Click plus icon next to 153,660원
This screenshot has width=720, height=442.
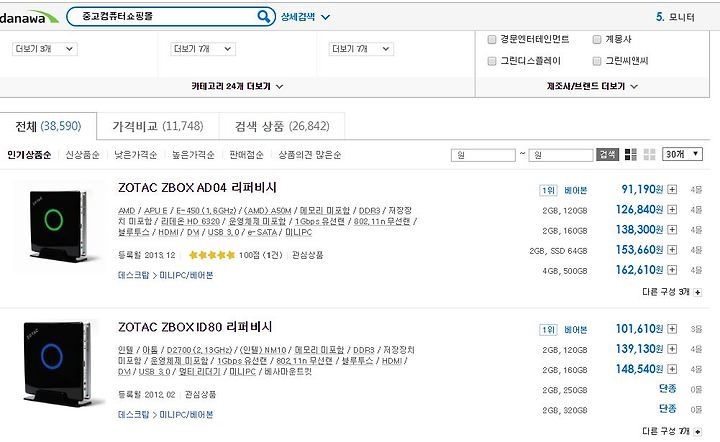tap(672, 250)
